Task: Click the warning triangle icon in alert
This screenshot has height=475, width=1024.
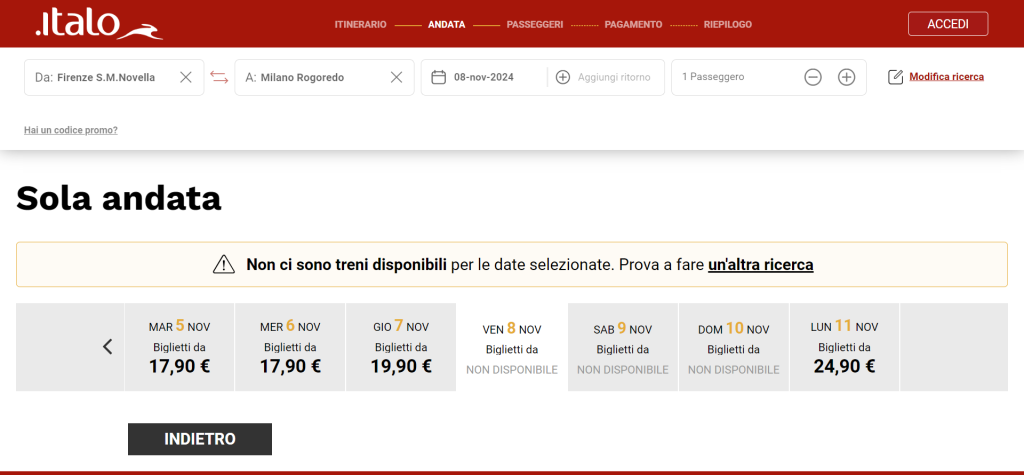Action: coord(223,265)
